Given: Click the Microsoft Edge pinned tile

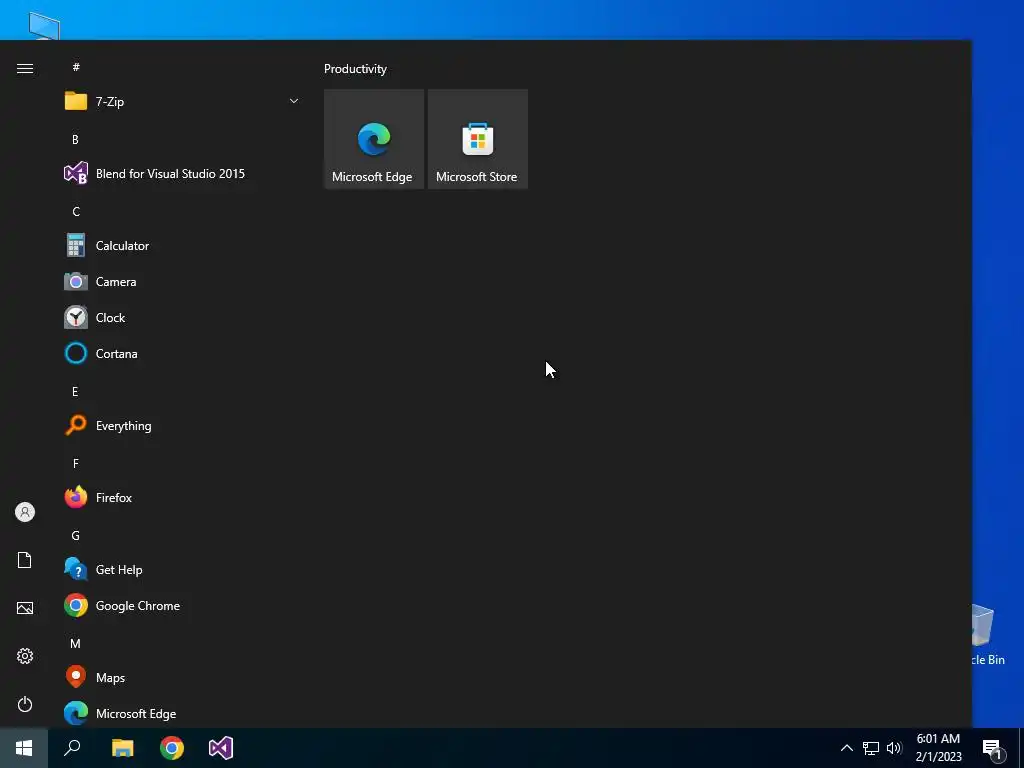Looking at the screenshot, I should (374, 139).
